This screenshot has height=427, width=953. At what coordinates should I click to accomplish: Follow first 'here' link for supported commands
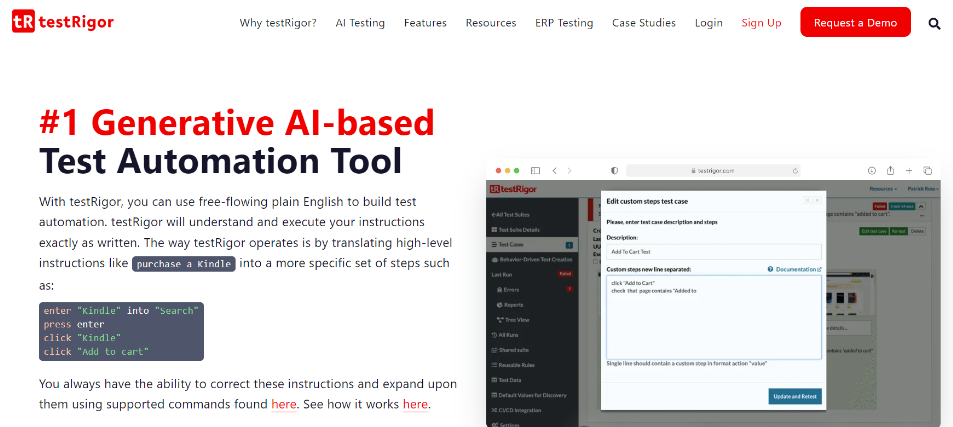(284, 404)
